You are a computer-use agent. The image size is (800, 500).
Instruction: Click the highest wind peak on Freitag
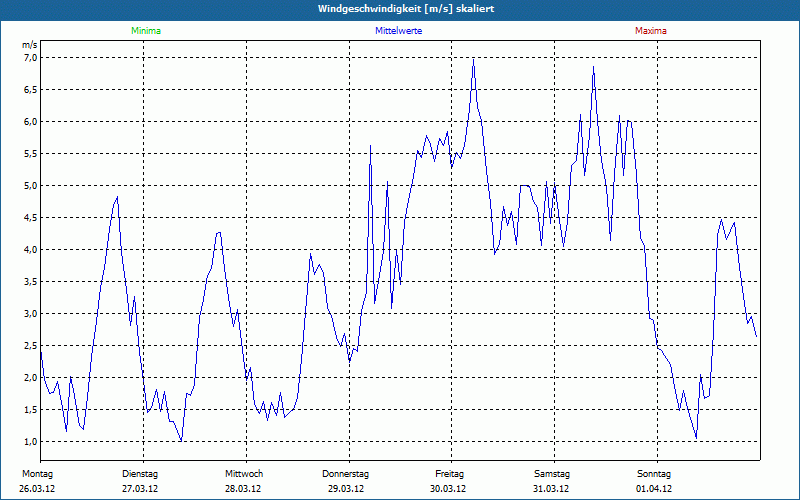click(473, 60)
